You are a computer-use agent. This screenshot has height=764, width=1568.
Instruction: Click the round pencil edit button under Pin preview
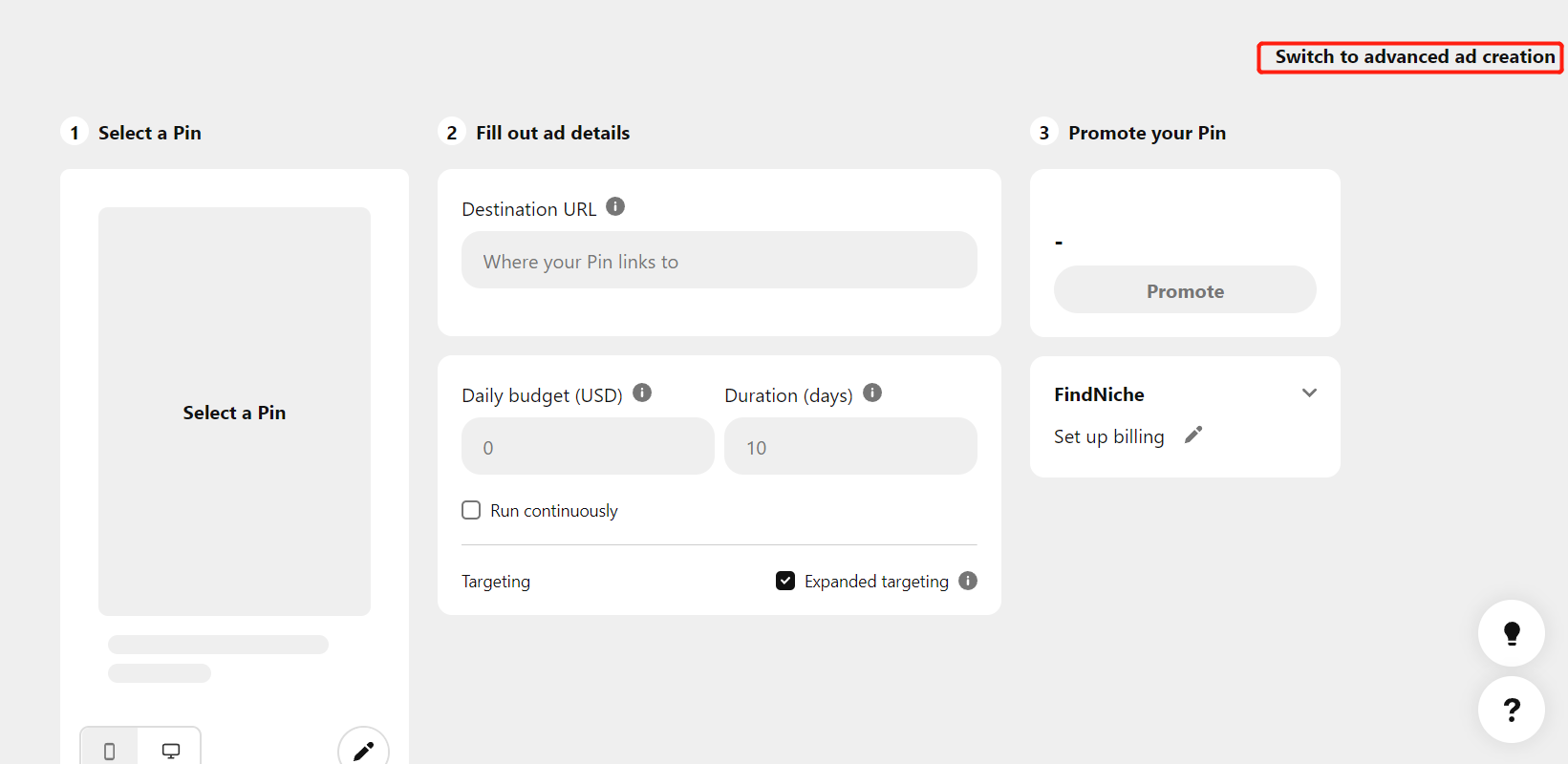pos(363,751)
